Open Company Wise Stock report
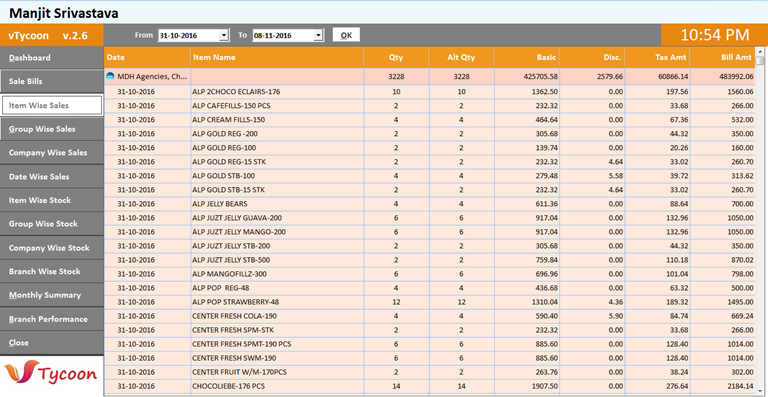Screen dimensions: 768x397 51,248
